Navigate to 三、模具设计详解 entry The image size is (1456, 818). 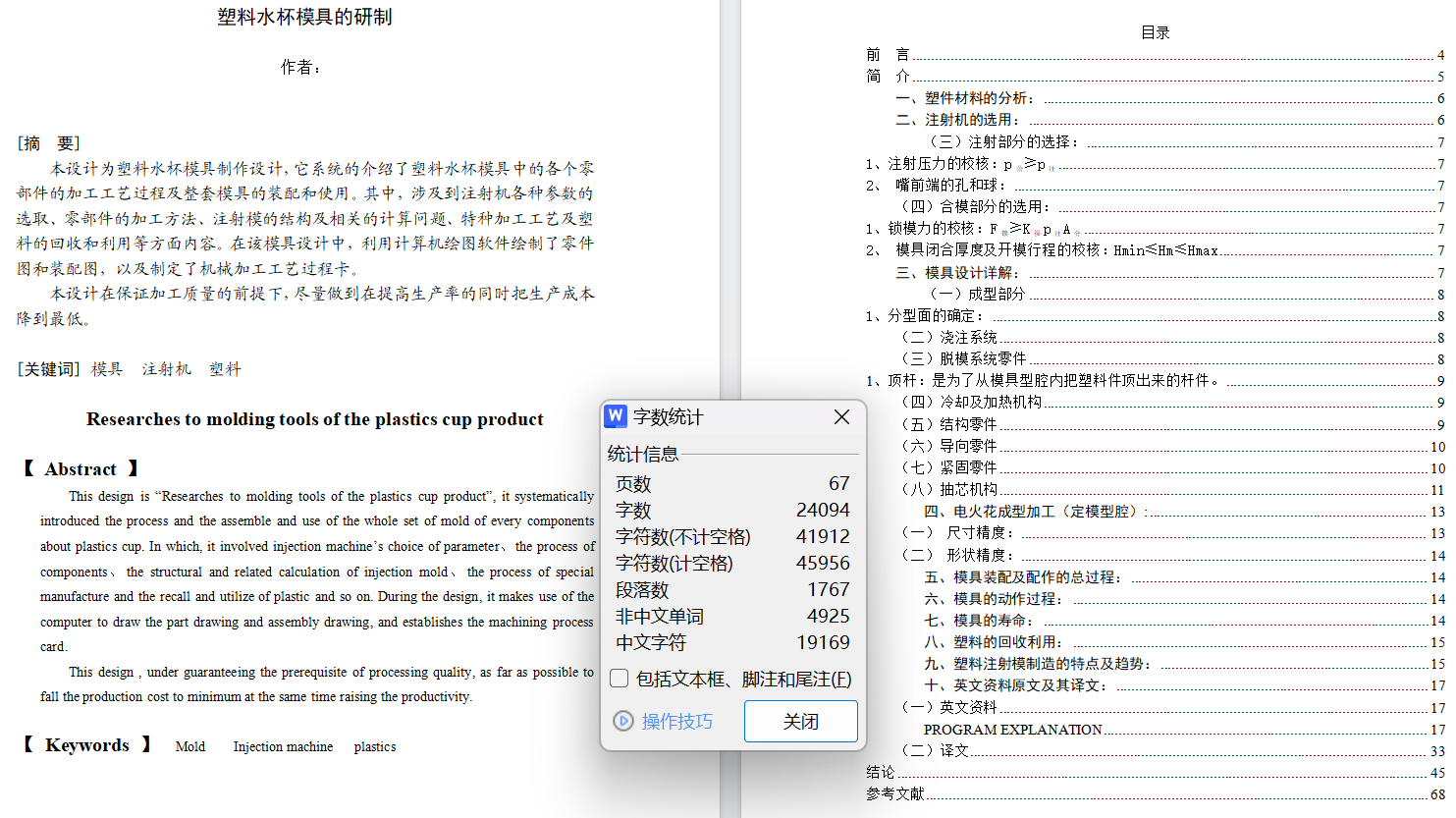click(957, 273)
